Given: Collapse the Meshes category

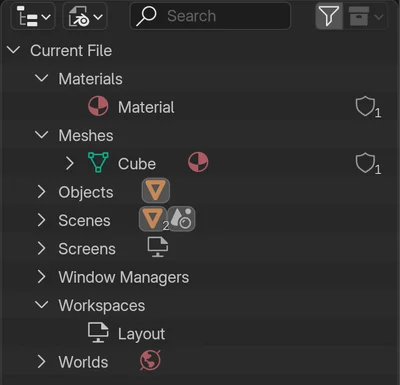Looking at the screenshot, I should click(x=42, y=135).
